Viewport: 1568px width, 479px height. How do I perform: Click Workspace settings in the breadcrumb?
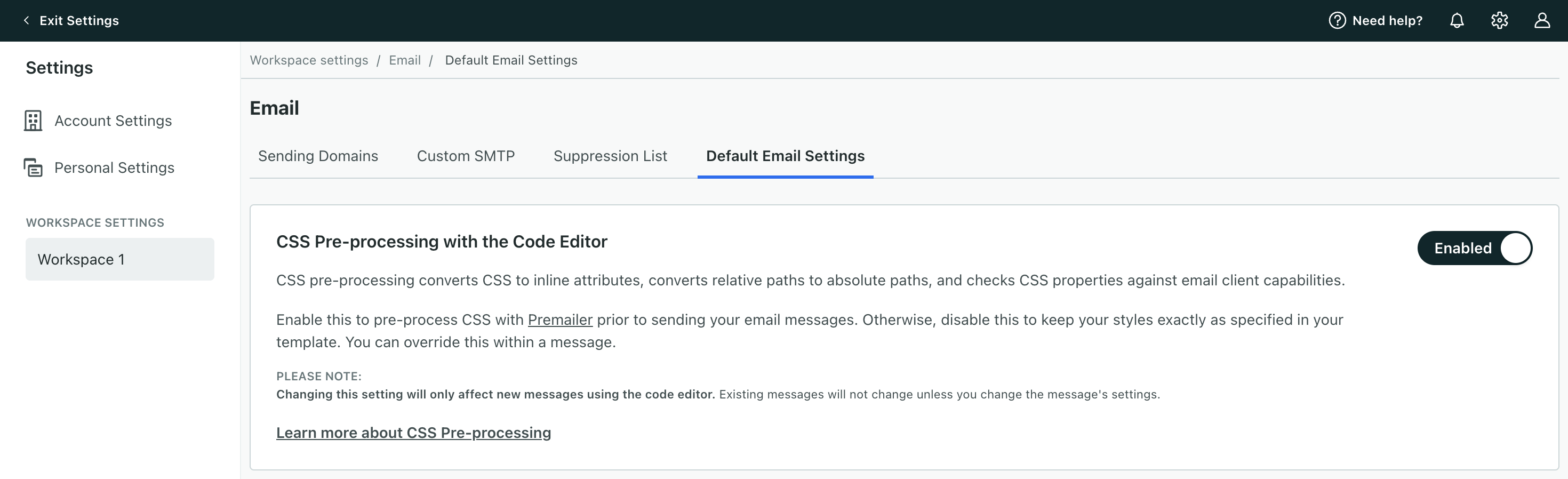[309, 60]
